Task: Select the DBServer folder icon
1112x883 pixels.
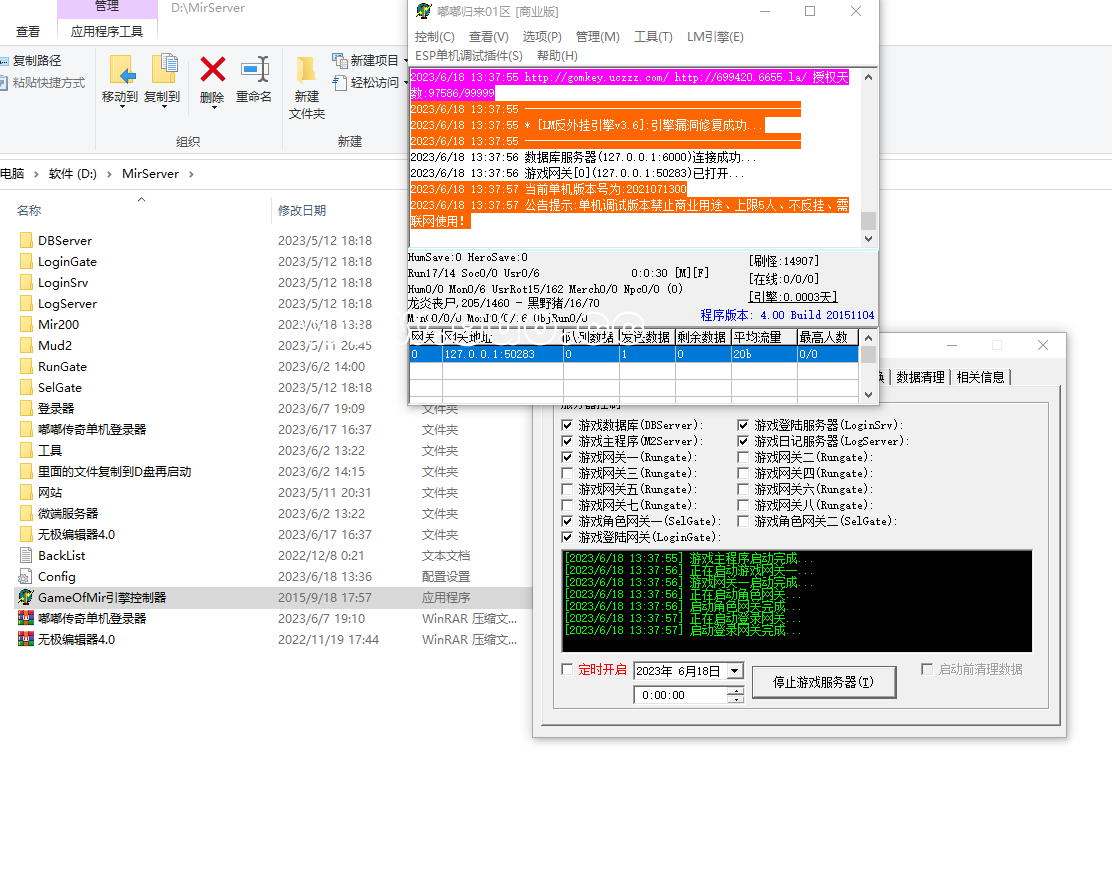Action: point(26,240)
